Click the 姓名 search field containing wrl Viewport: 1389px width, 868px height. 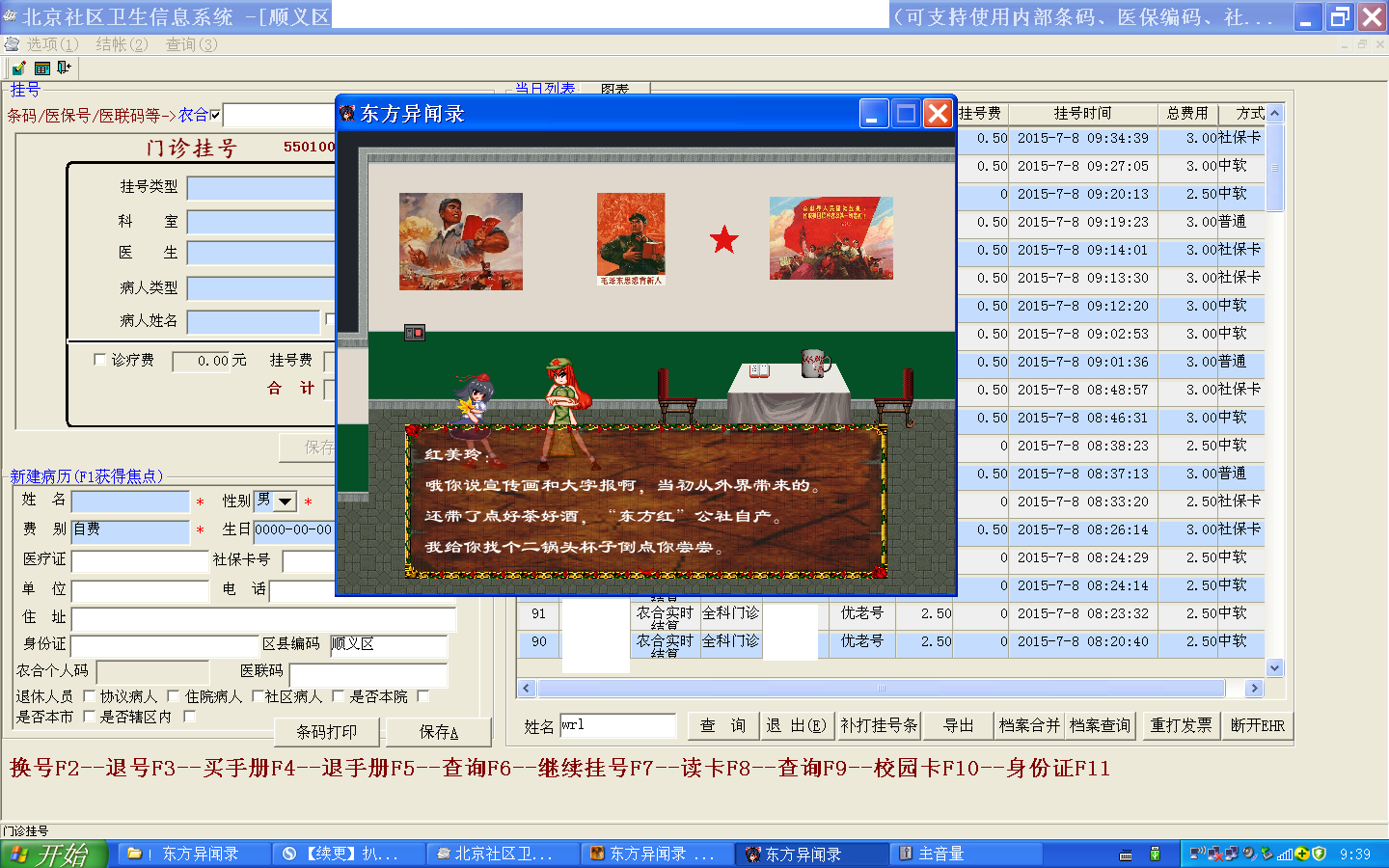(617, 725)
